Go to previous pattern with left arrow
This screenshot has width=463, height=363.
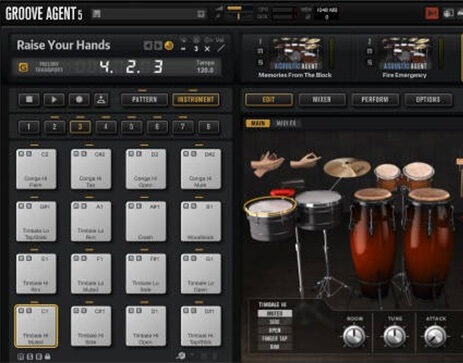point(148,45)
